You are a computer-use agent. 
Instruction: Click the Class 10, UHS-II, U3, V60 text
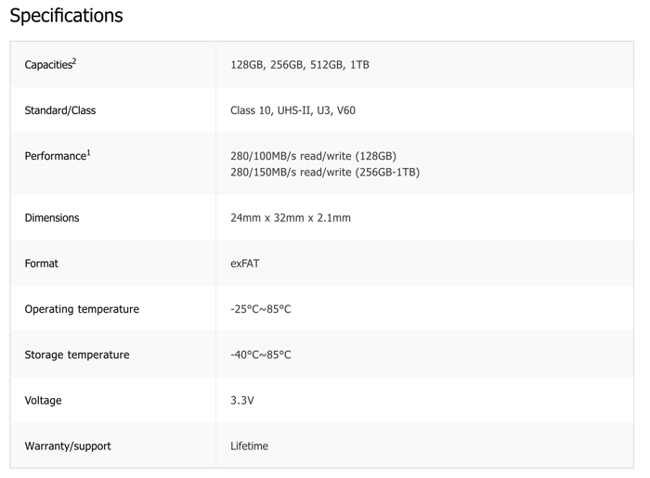pyautogui.click(x=293, y=110)
